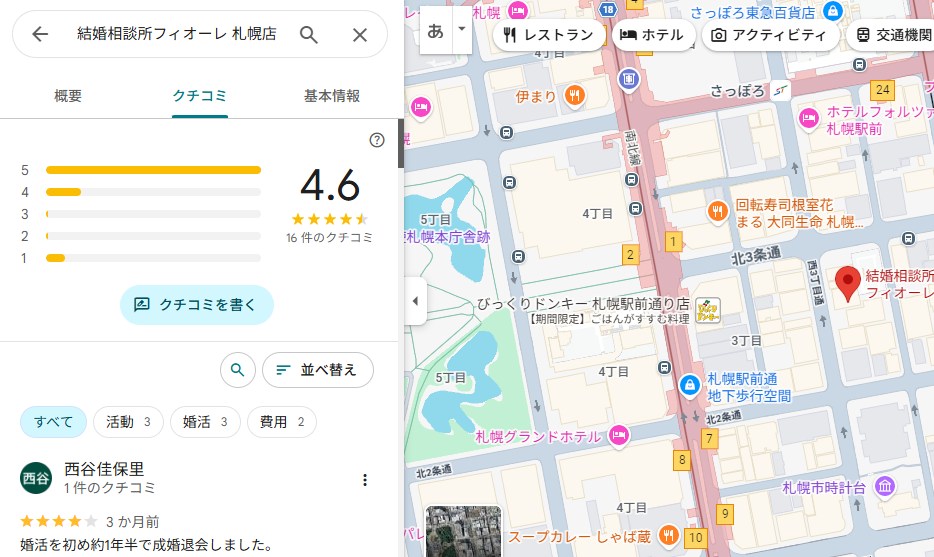Select the 札幌市時計台 landmark icon

(x=884, y=487)
